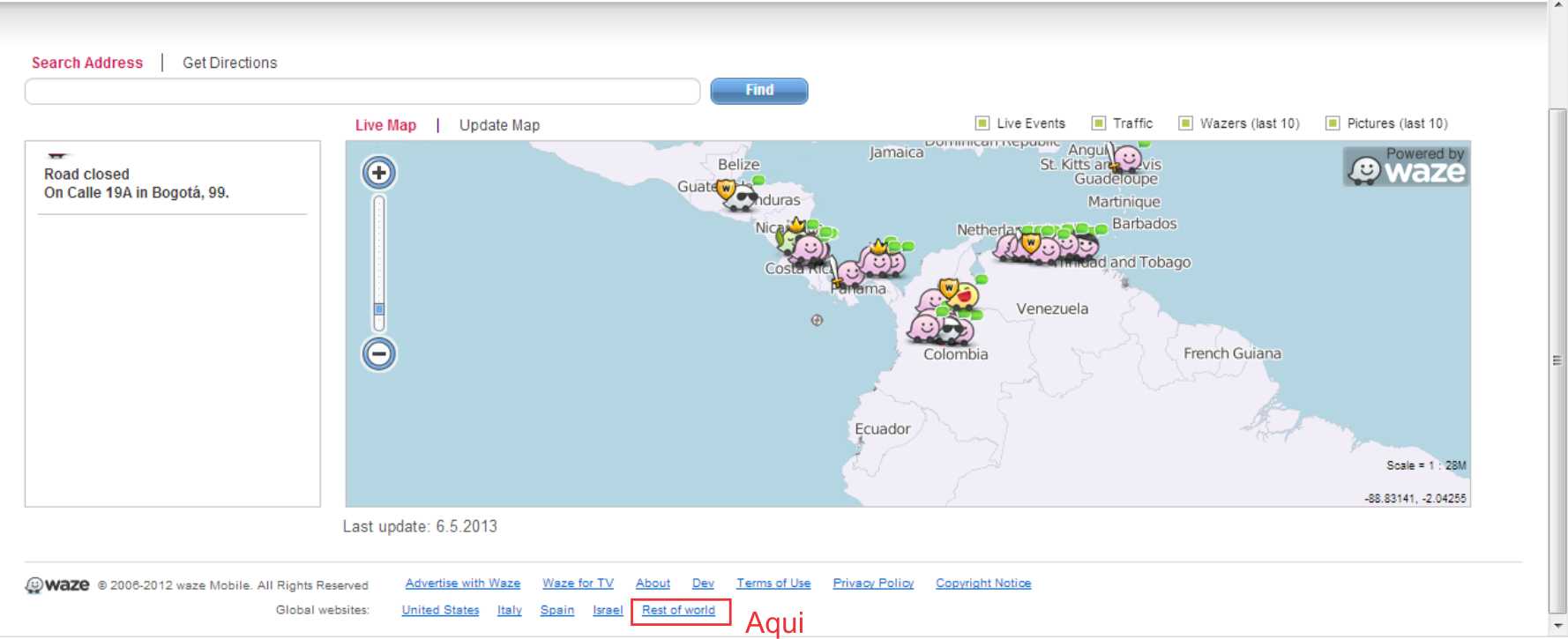
Task: Open the Privacy Policy link
Action: pyautogui.click(x=873, y=583)
